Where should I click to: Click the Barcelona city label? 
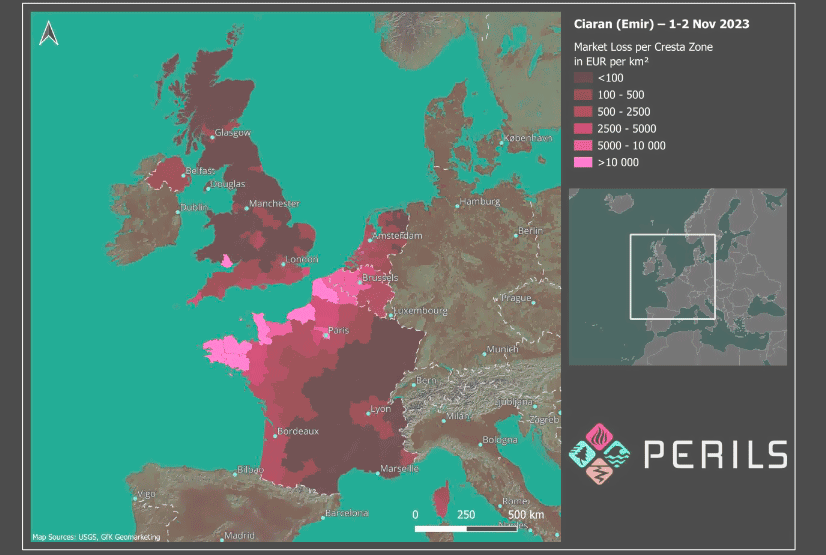346,513
